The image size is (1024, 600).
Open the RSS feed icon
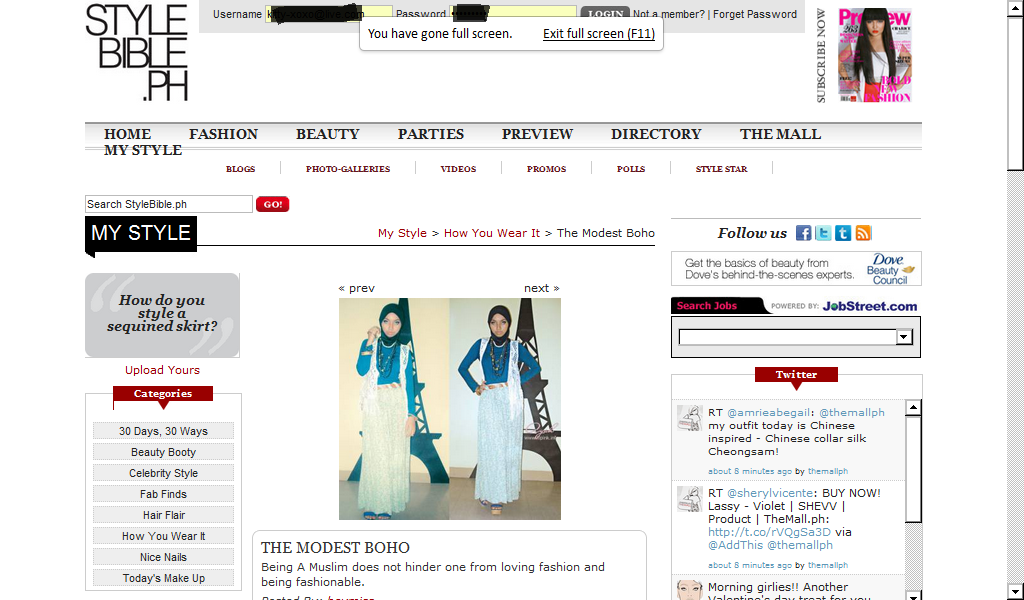[x=863, y=233]
